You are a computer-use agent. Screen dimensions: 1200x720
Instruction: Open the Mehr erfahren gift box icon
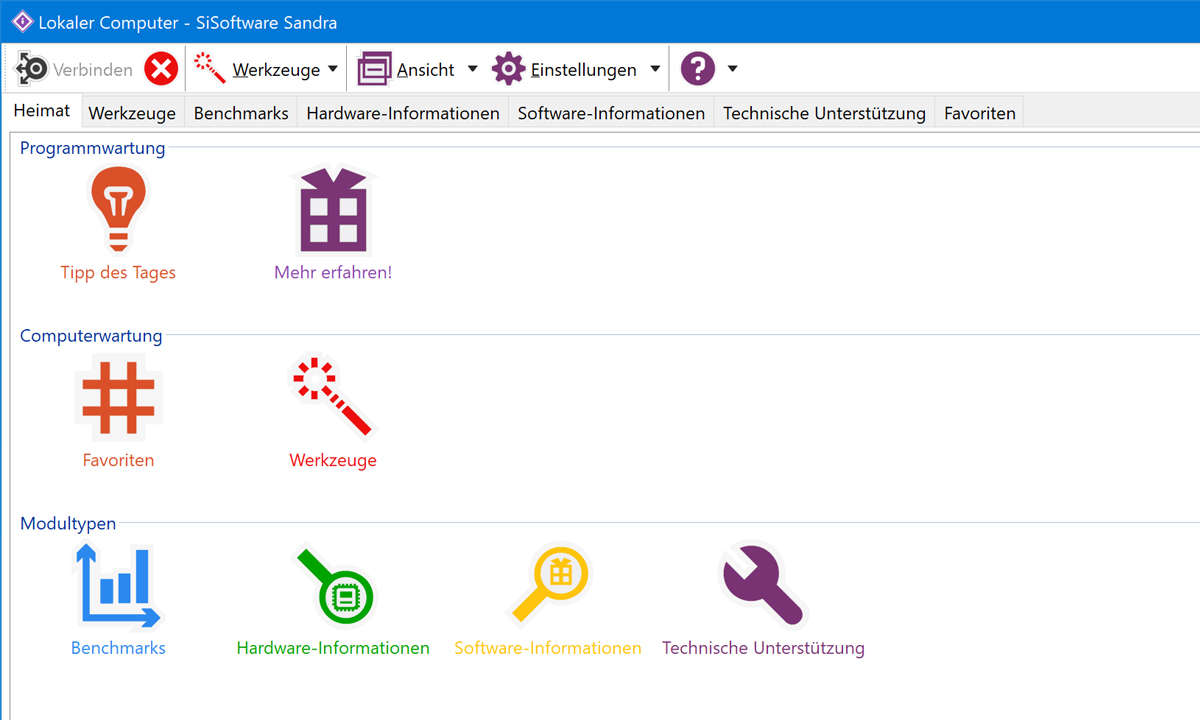pos(333,210)
